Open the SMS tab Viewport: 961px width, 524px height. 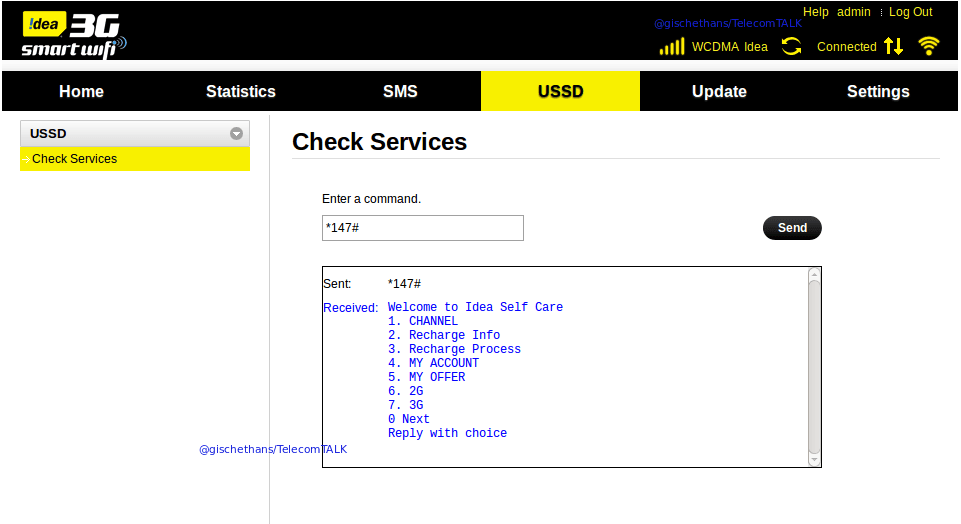pyautogui.click(x=400, y=91)
